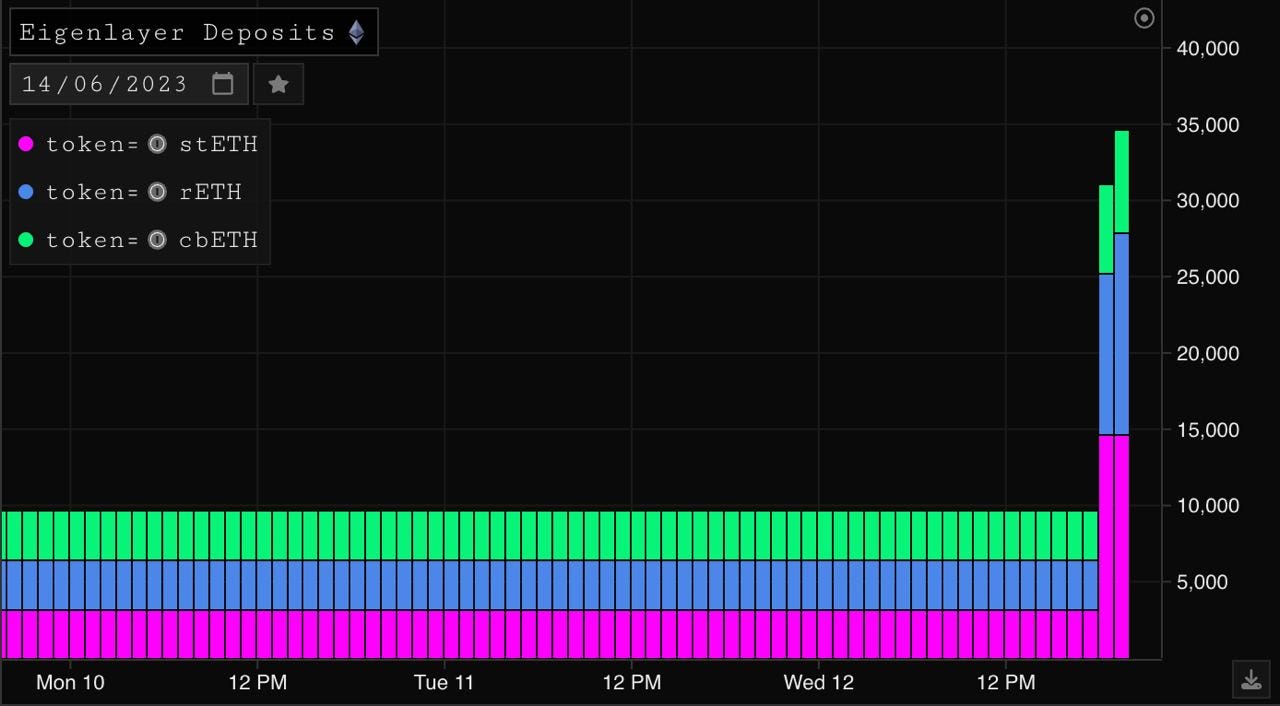This screenshot has height=706, width=1280.
Task: Click the stETH token coin icon
Action: point(157,144)
